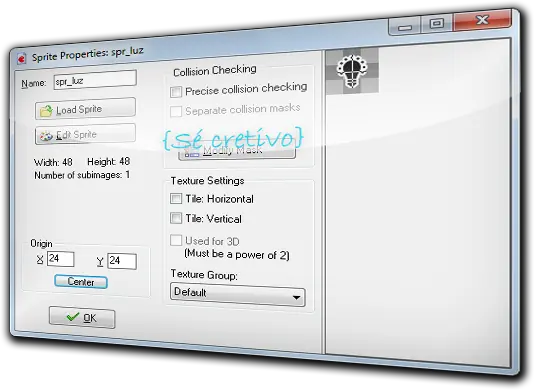The width and height of the screenshot is (534, 390).
Task: Click the sprite preview thumbnail
Action: pos(352,72)
